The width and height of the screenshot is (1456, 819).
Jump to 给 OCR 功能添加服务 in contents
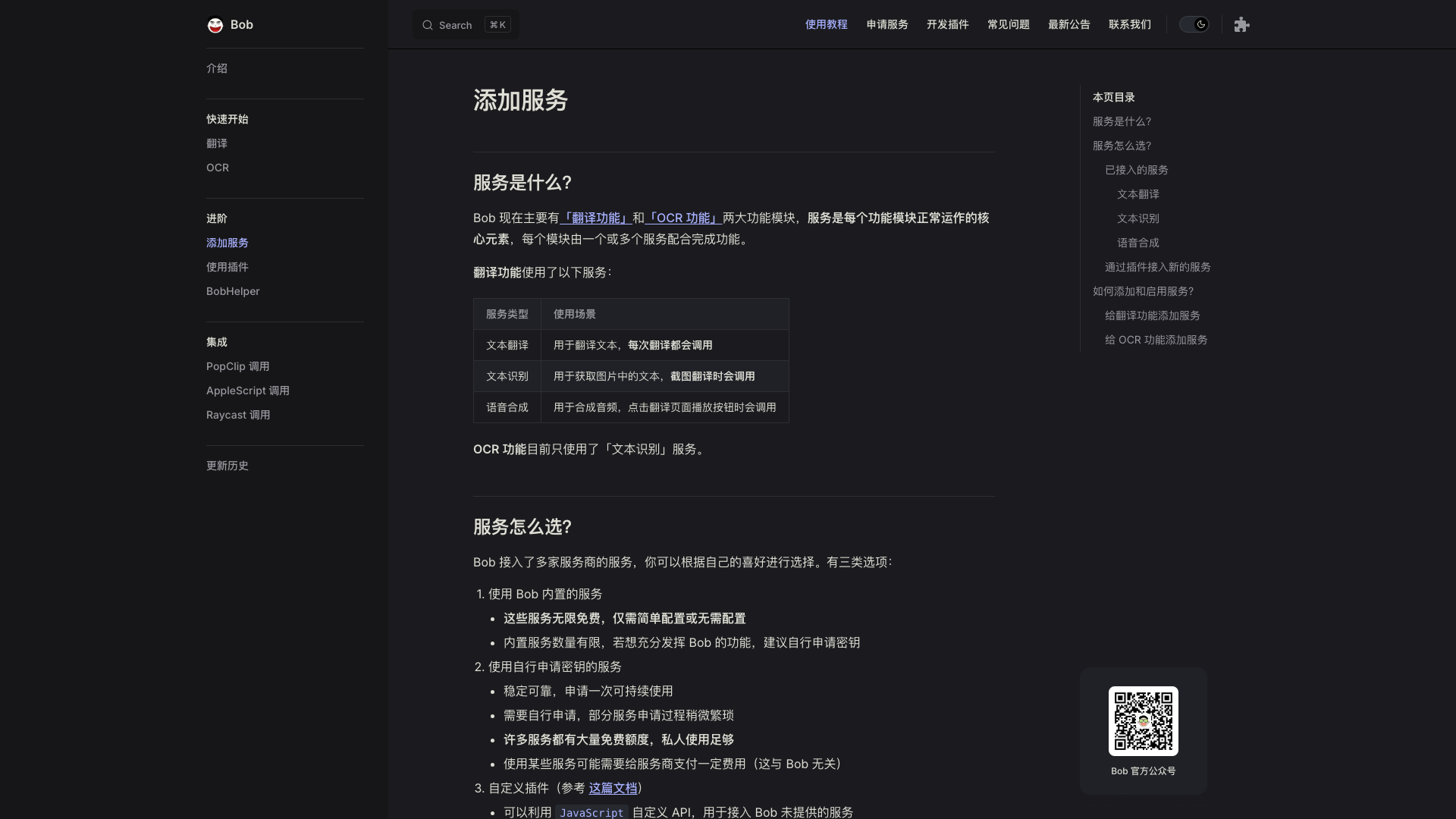tap(1156, 340)
